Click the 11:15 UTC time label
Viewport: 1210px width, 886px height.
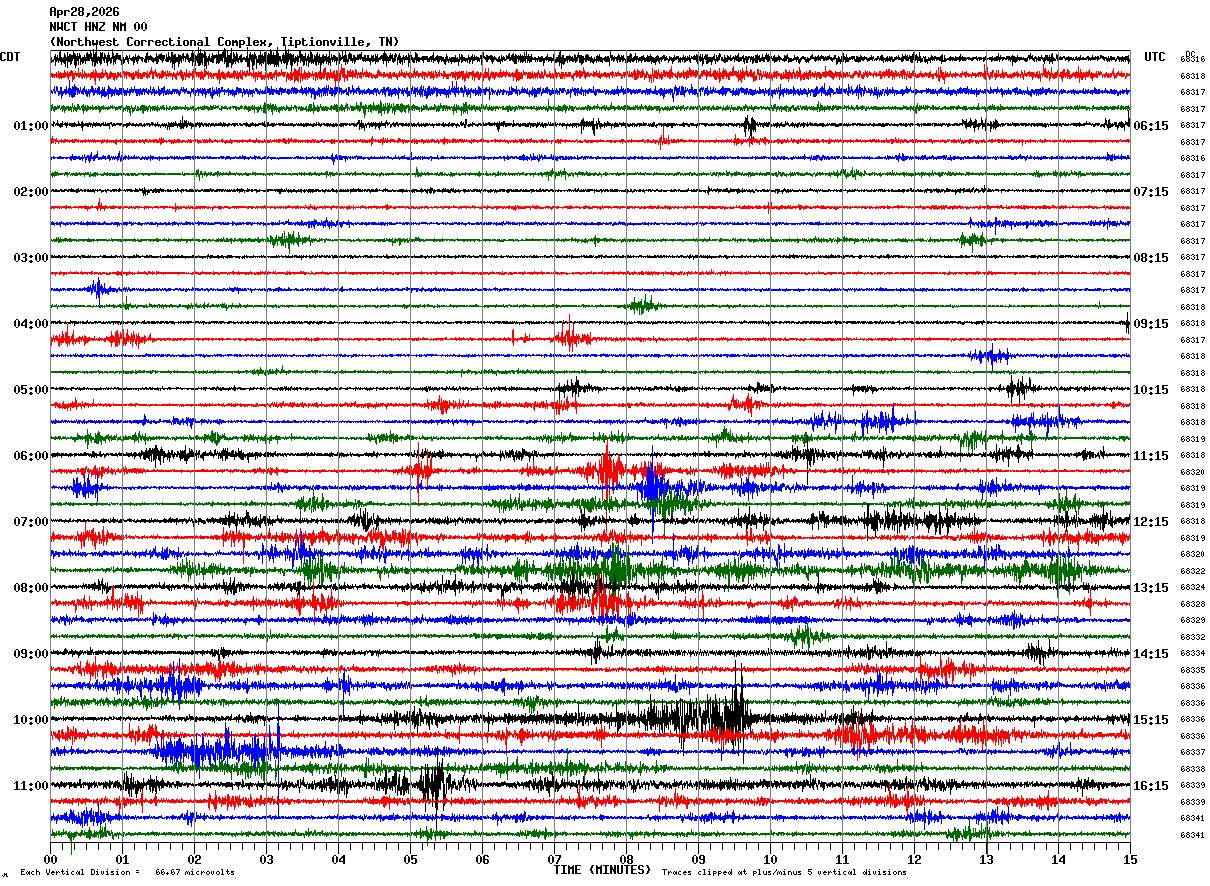[1151, 456]
